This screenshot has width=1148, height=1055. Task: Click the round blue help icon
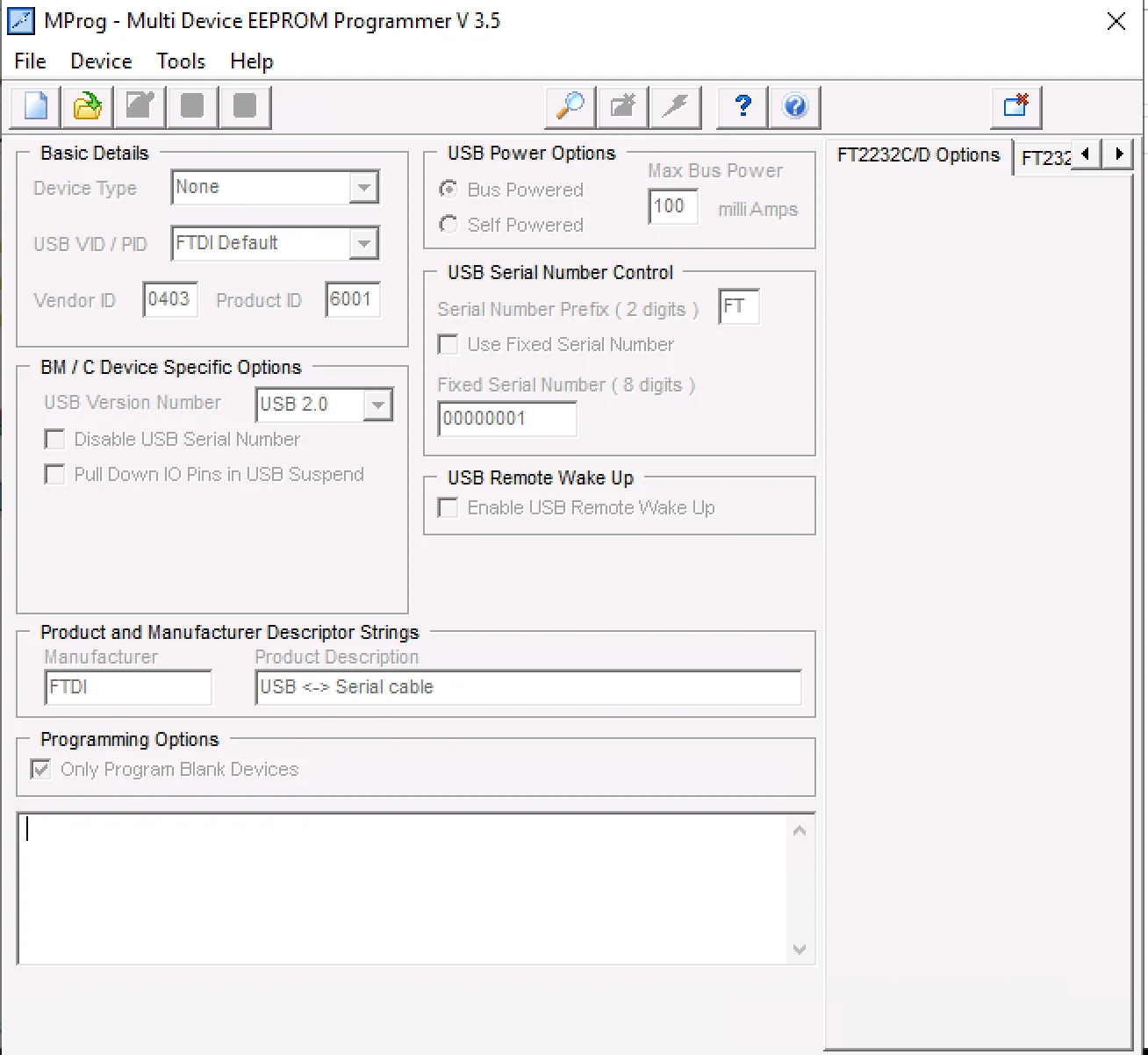[795, 107]
